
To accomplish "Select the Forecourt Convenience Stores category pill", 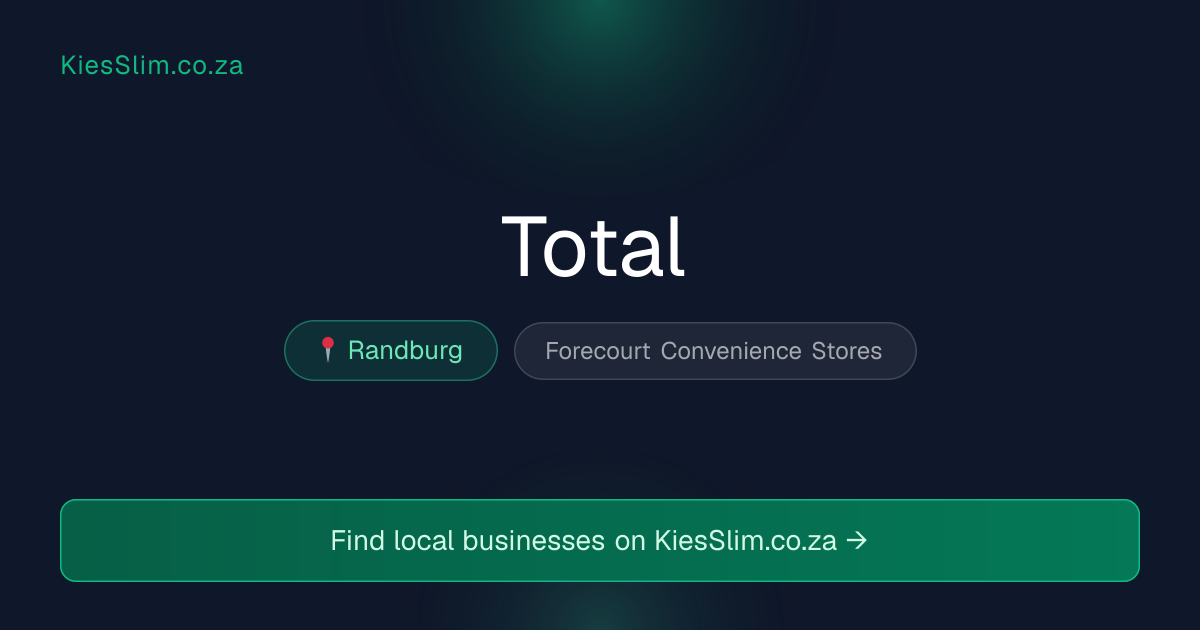I will click(x=715, y=351).
